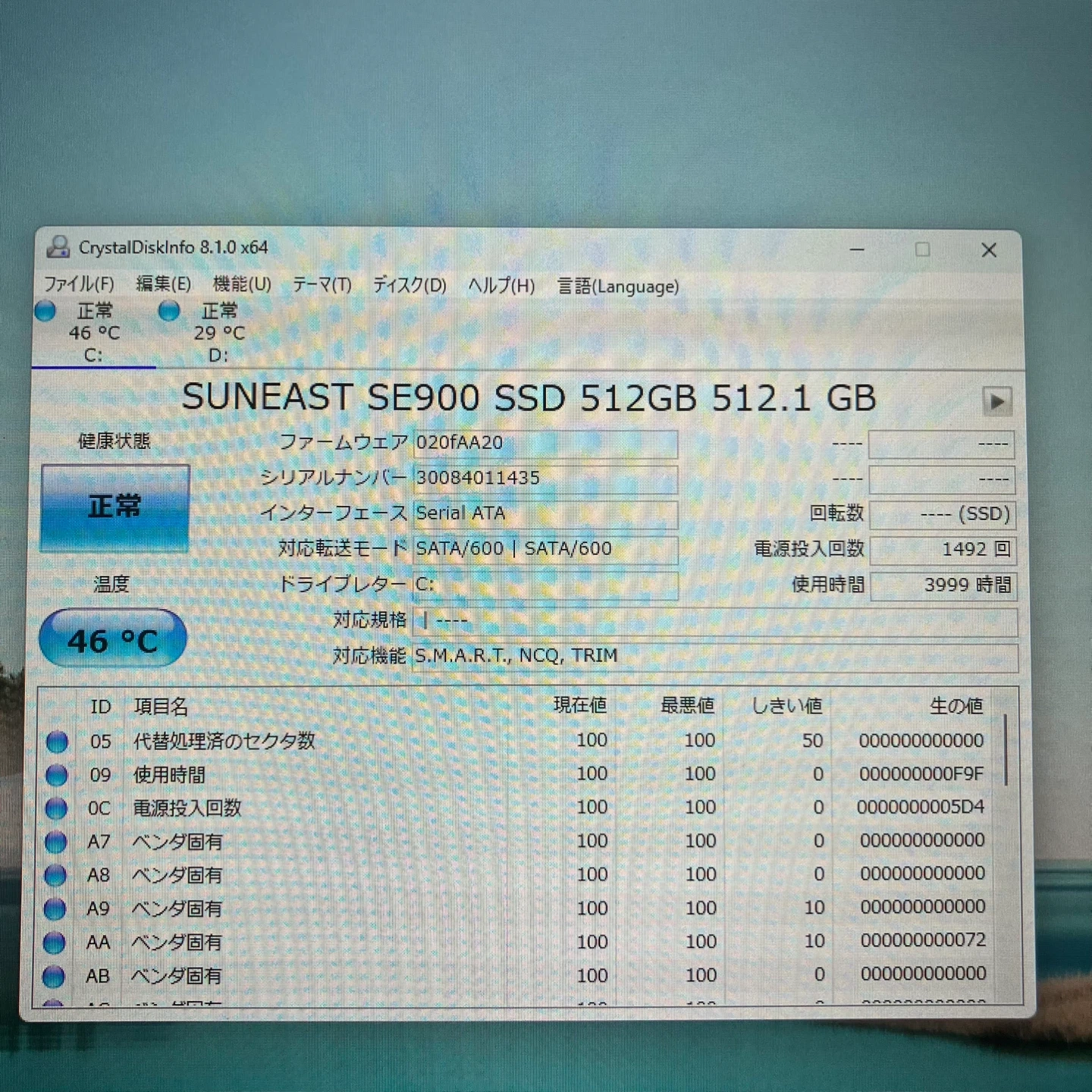Click status circle of attribute A8
1092x1092 pixels.
[55, 875]
